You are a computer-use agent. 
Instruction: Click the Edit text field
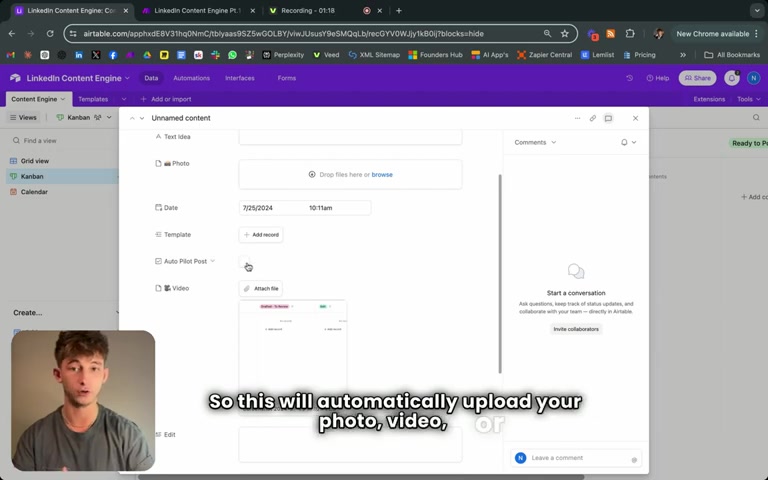click(350, 445)
